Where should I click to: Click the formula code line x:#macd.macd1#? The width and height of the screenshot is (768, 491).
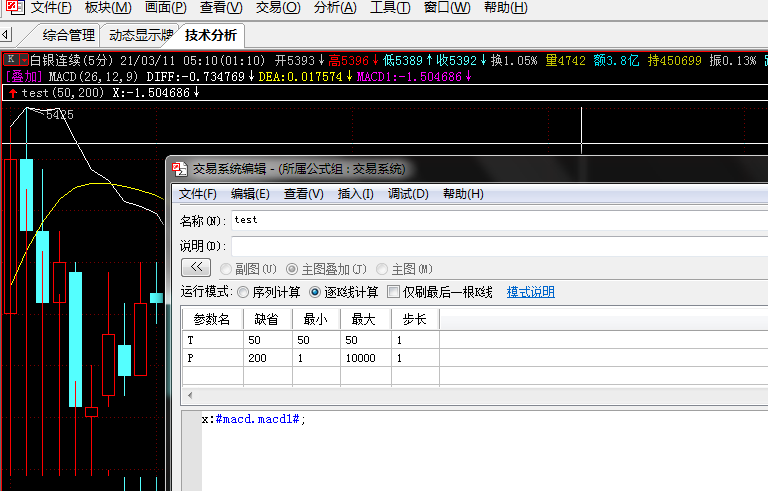coord(254,419)
